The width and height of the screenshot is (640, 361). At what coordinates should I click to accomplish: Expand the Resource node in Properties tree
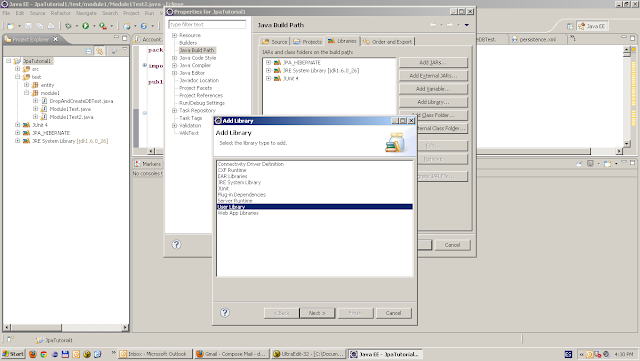point(174,35)
